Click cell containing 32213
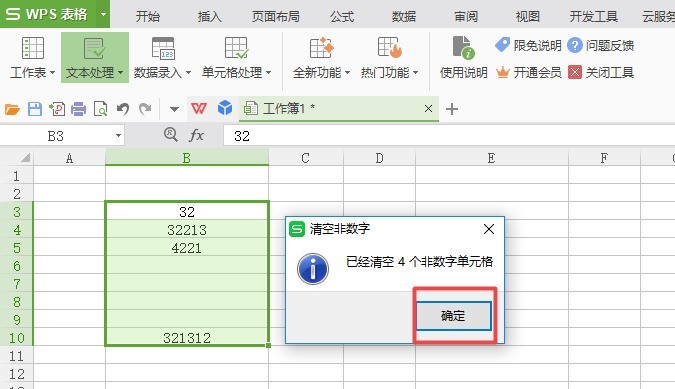 tap(187, 230)
